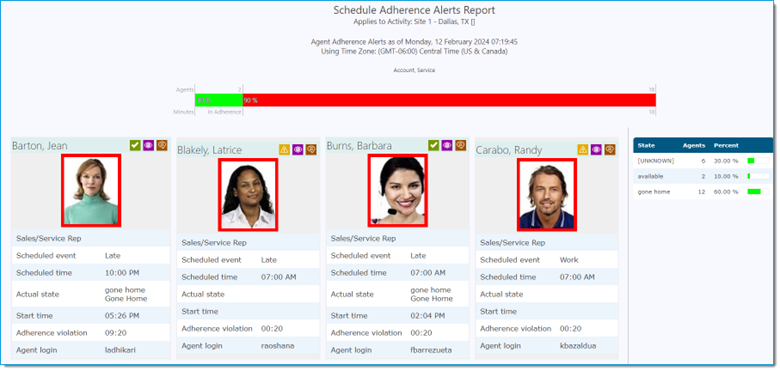This screenshot has height=371, width=780.
Task: Select Carabo, Randy's photo thumbnail
Action: 547,195
